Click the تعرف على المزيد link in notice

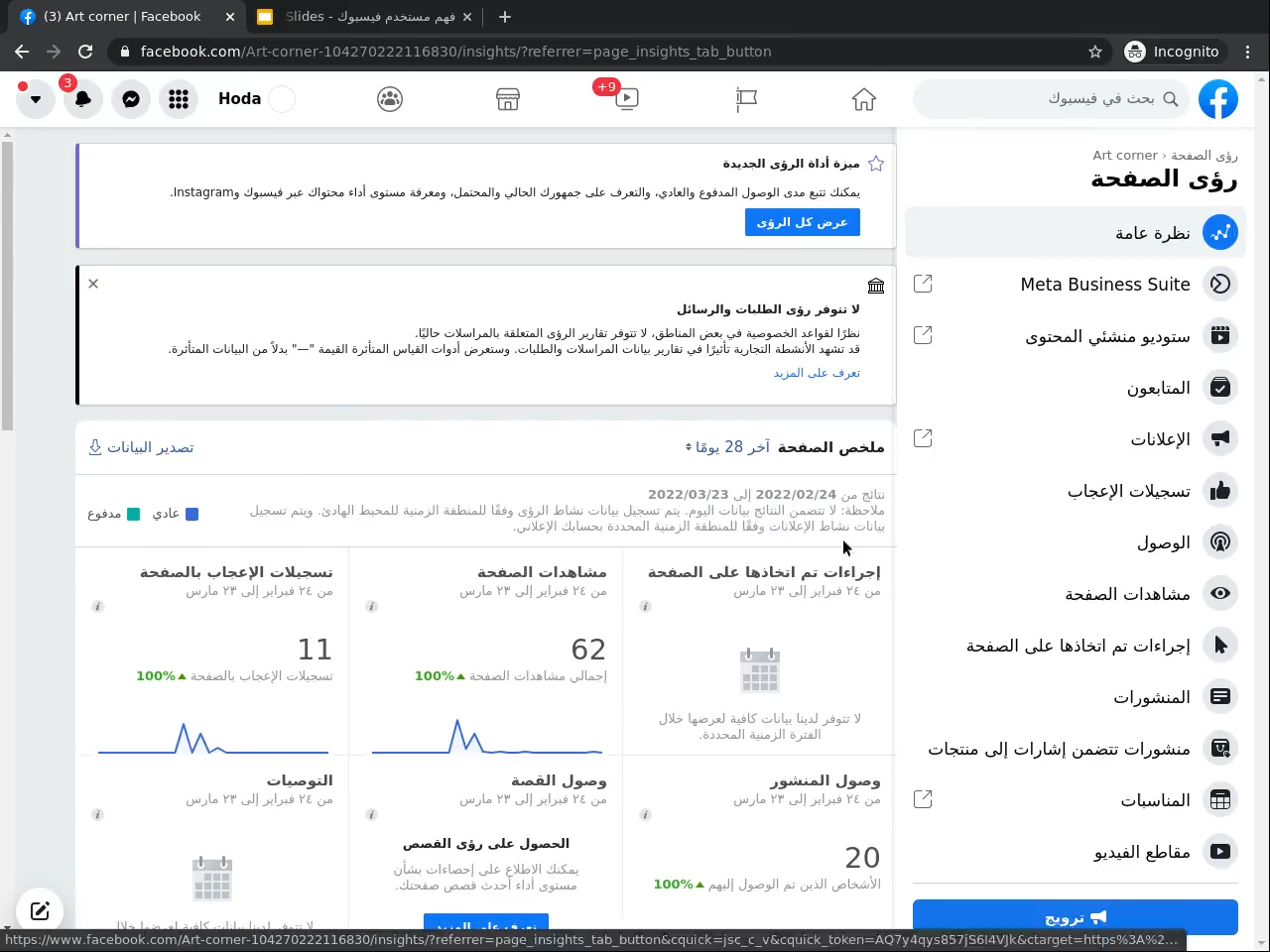[x=817, y=373]
